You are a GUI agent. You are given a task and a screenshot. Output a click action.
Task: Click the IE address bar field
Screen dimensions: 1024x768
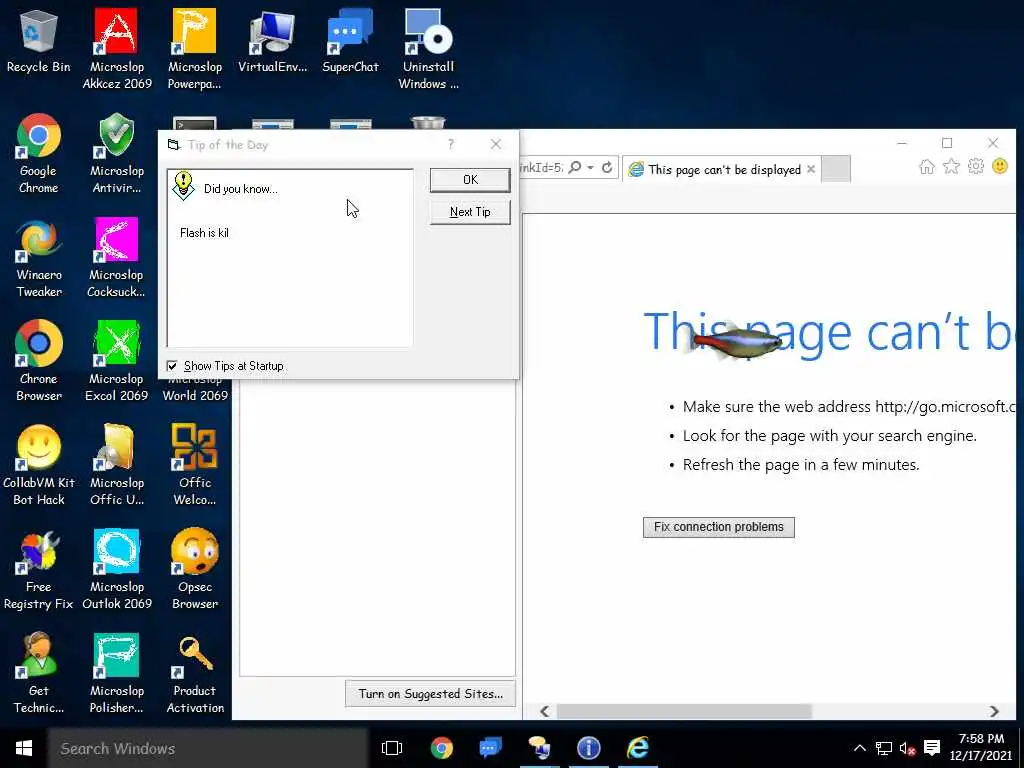point(541,168)
